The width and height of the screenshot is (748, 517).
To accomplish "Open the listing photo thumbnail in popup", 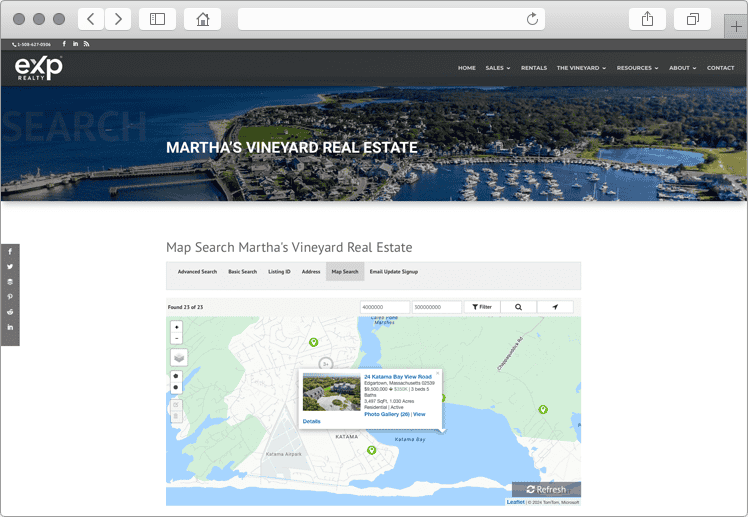I will click(332, 393).
